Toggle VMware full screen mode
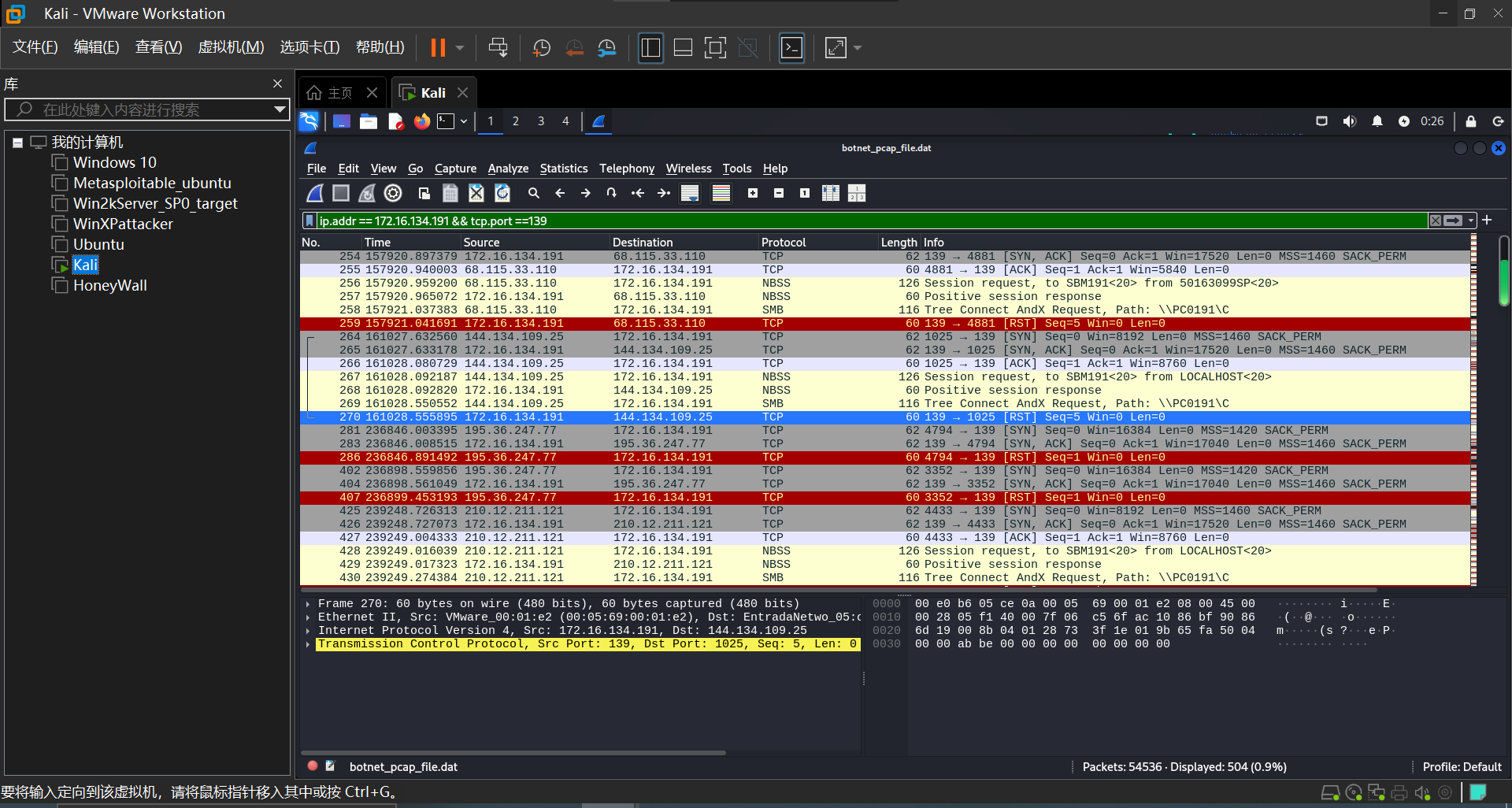 coord(715,48)
